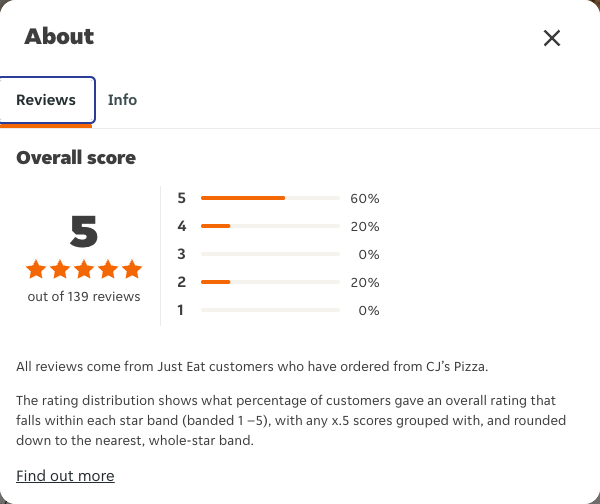Screen dimensions: 600x504
Task: Click the middle orange star icon
Action: 84,269
